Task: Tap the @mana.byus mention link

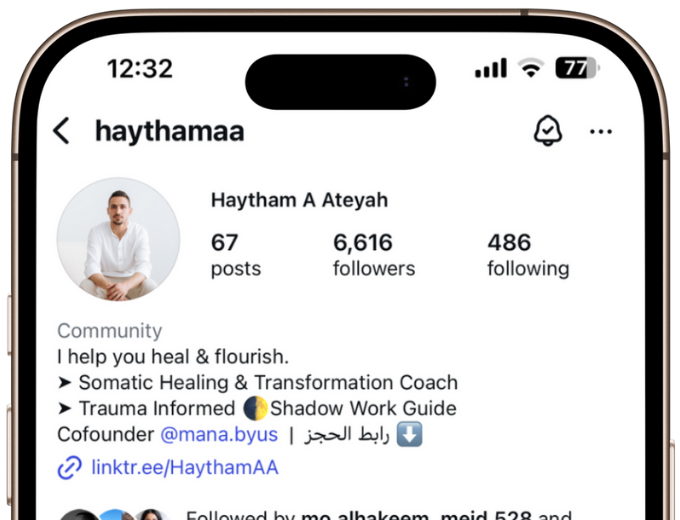Action: tap(219, 434)
